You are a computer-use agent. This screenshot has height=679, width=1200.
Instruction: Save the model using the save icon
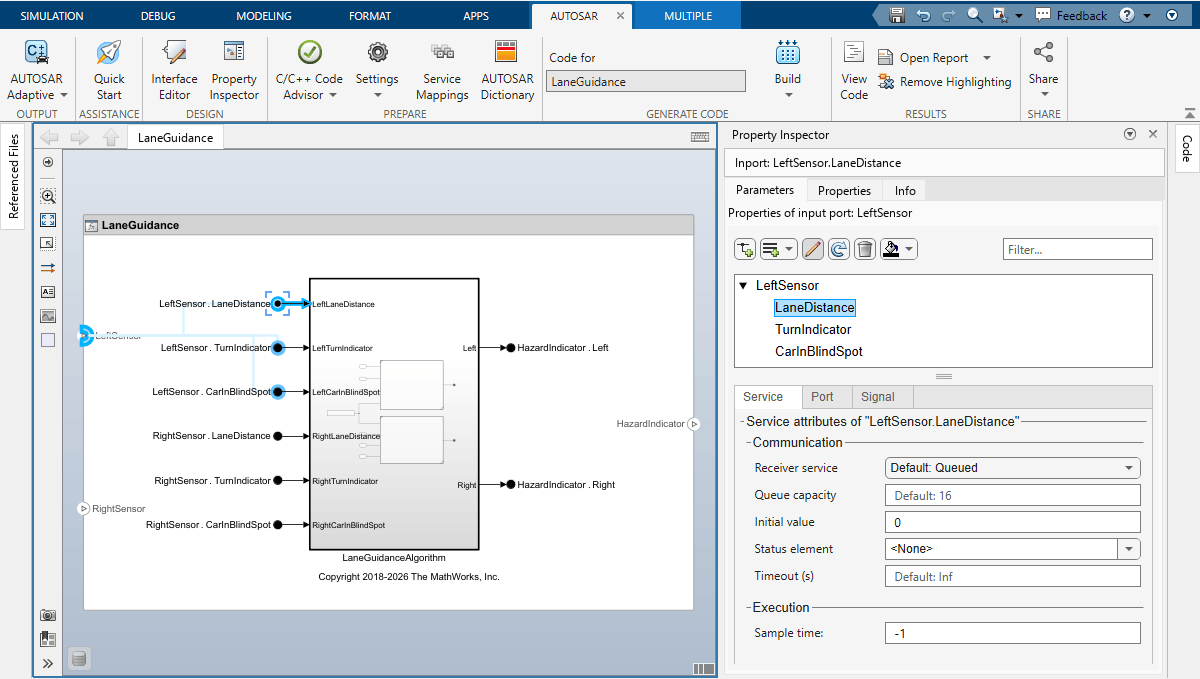[x=897, y=15]
